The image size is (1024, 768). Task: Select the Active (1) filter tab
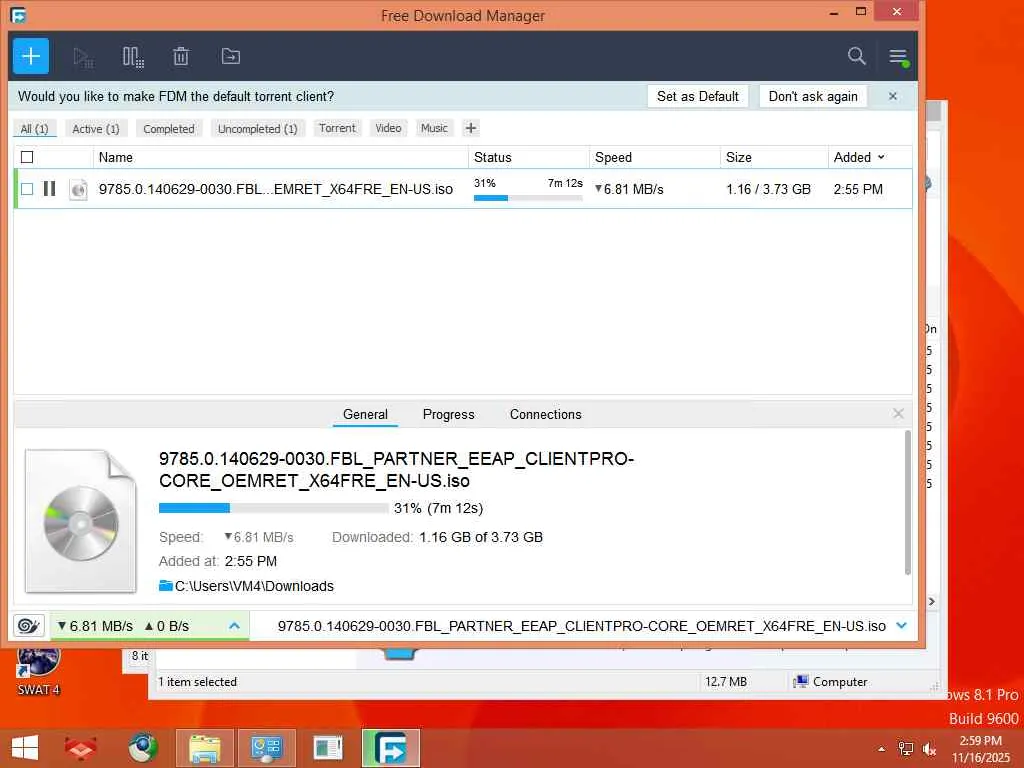[x=95, y=129]
